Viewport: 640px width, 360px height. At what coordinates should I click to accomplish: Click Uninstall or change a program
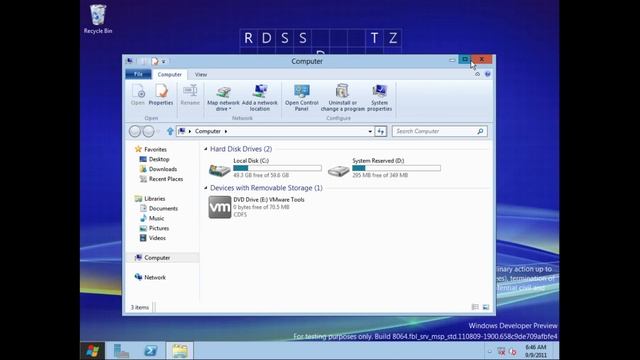click(342, 97)
